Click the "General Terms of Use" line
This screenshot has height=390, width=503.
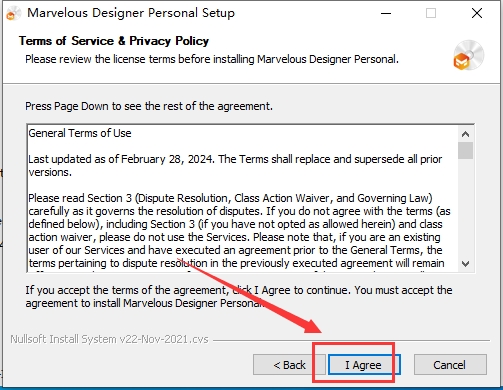click(80, 133)
